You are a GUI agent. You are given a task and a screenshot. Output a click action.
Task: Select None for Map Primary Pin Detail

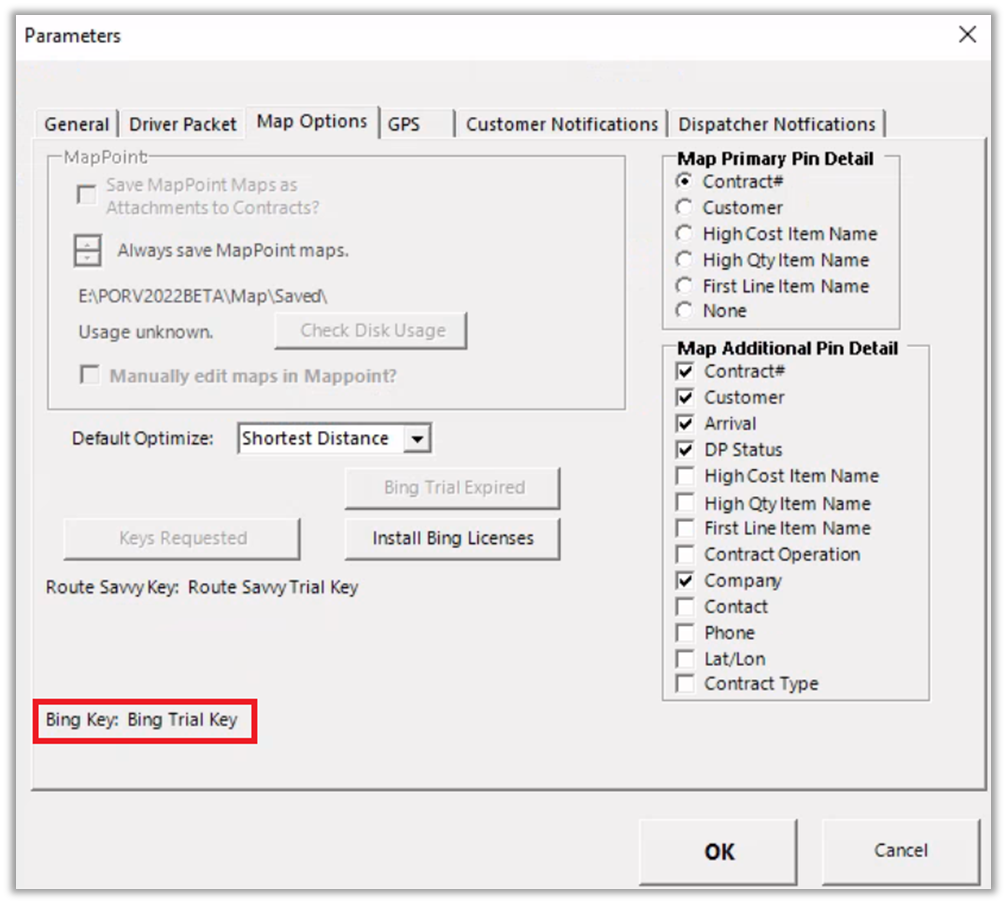[685, 311]
